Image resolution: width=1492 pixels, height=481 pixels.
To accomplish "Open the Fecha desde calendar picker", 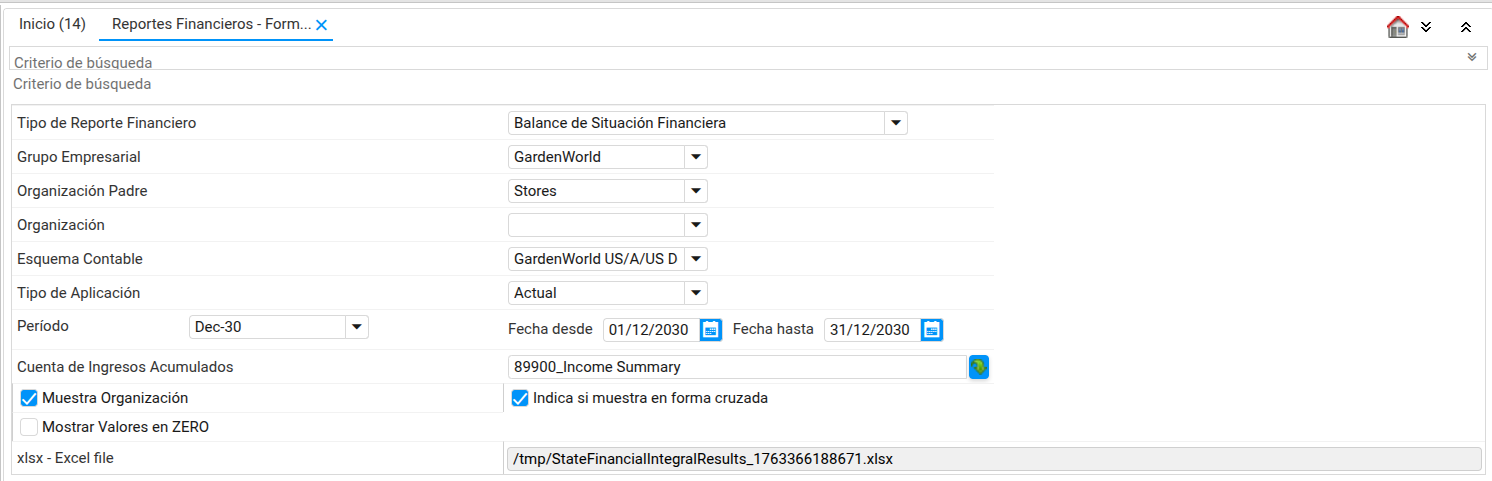I will [x=711, y=329].
